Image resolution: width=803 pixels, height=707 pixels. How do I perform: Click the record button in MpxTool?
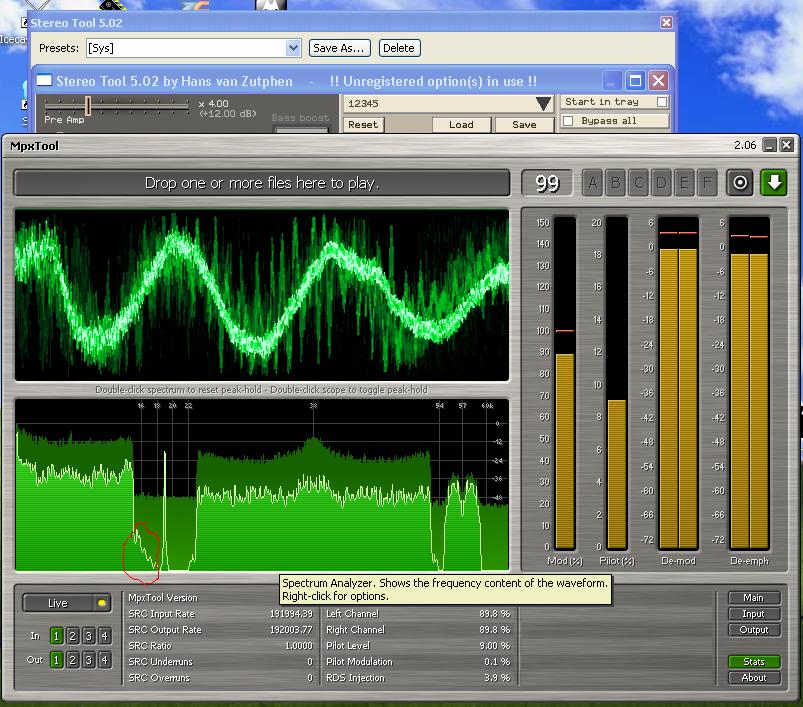pyautogui.click(x=739, y=183)
